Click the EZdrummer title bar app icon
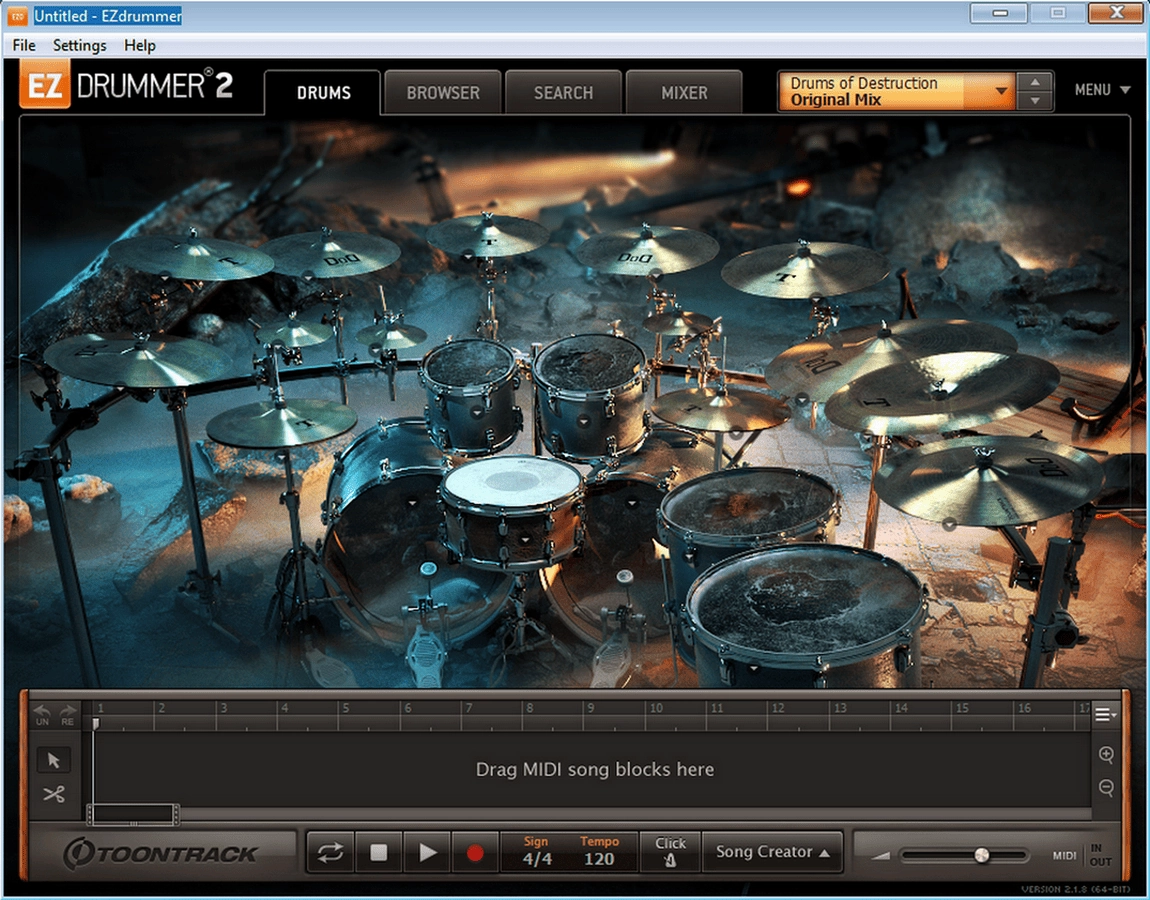This screenshot has height=900, width=1150. tap(18, 15)
